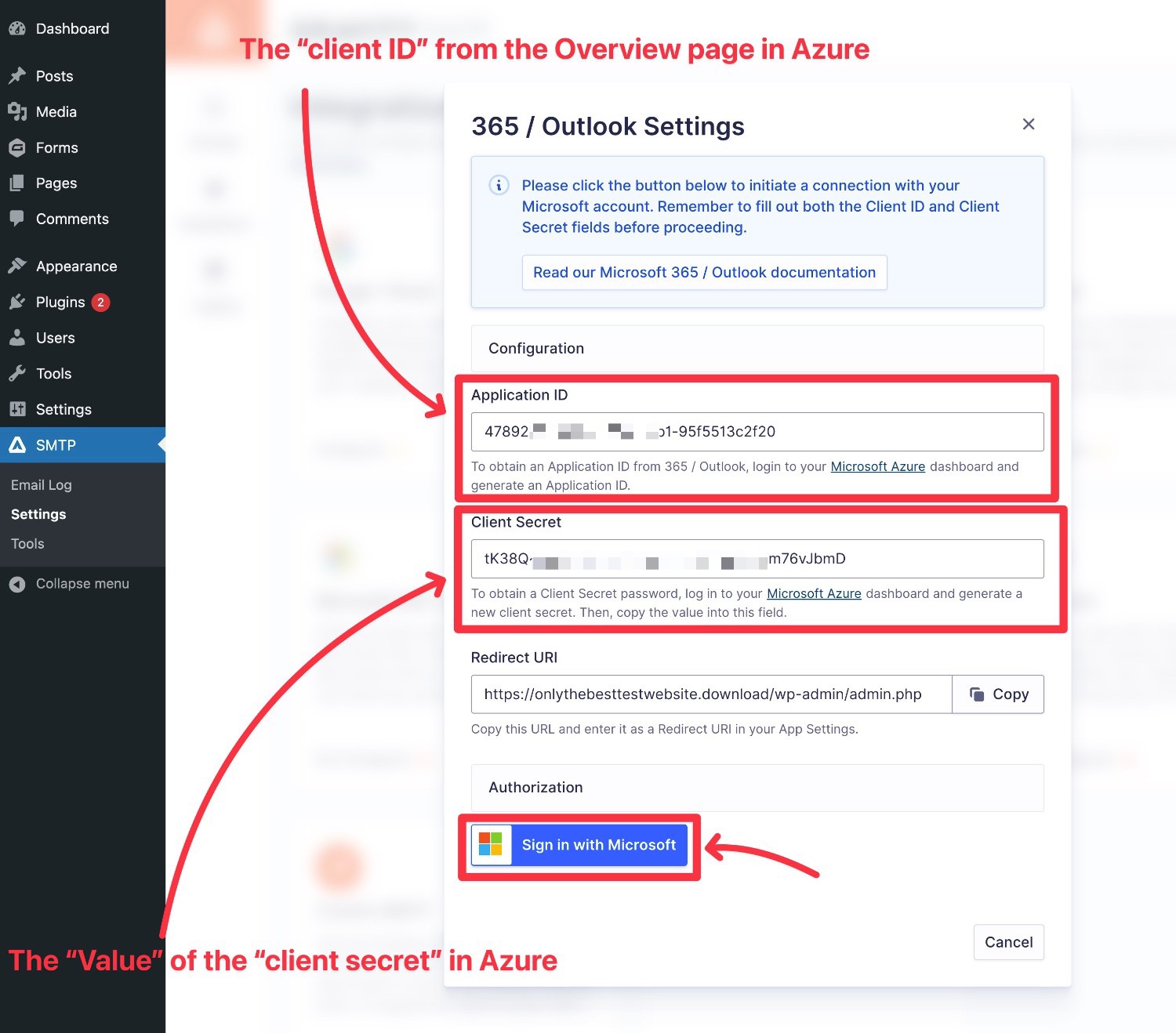1176x1033 pixels.
Task: Follow Microsoft Azure link under Client Secret
Action: click(x=814, y=593)
